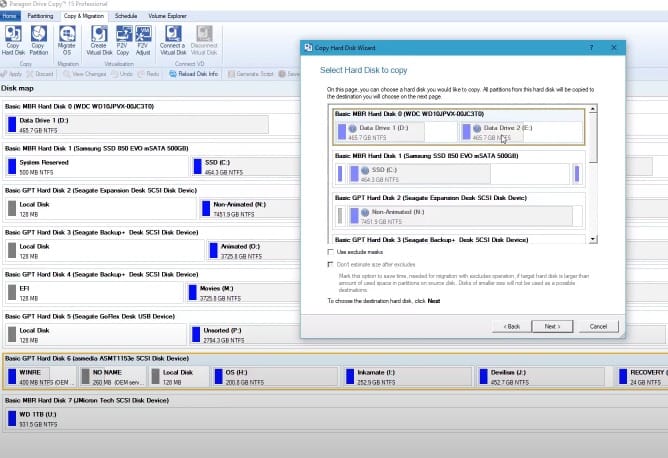Open Create Virtual Disk tool

click(99, 40)
